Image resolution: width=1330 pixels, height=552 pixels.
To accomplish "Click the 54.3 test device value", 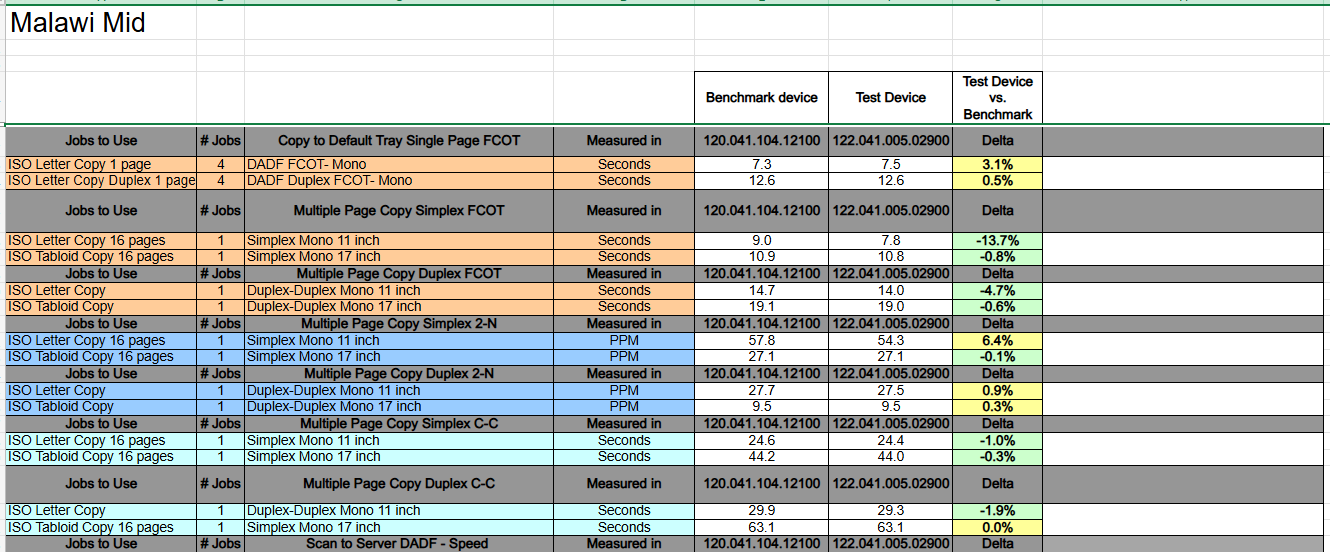I will pyautogui.click(x=890, y=341).
